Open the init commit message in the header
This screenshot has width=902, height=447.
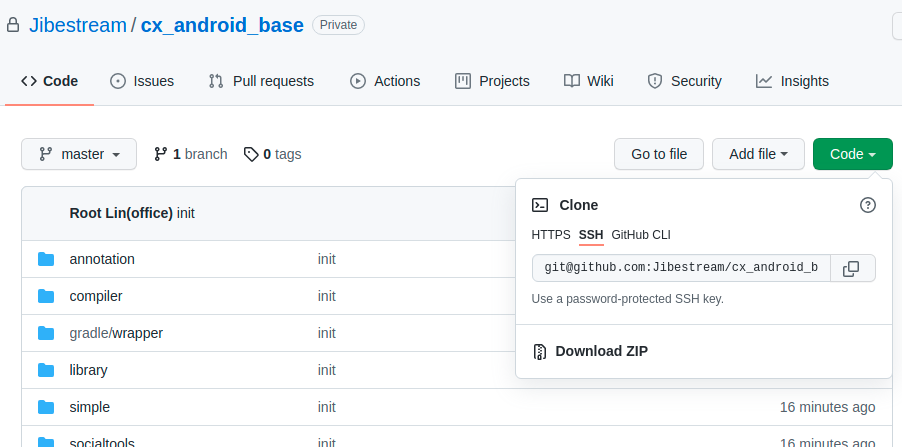click(x=186, y=213)
